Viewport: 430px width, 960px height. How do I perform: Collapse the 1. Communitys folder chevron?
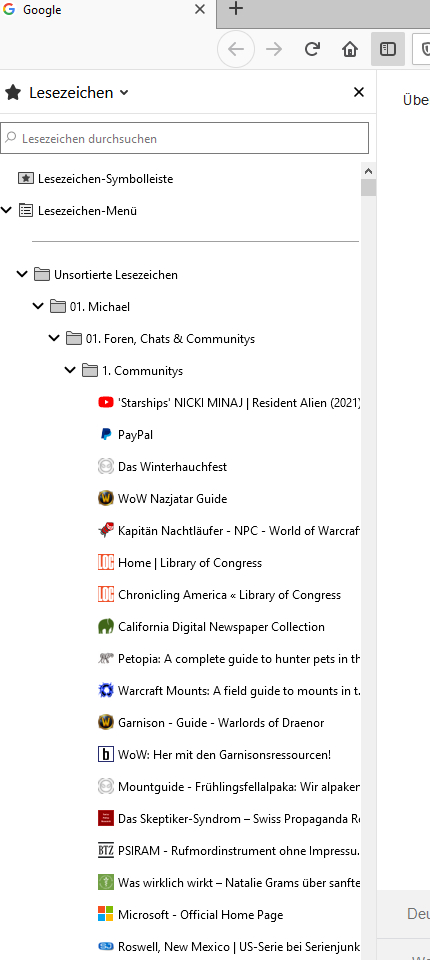point(70,370)
